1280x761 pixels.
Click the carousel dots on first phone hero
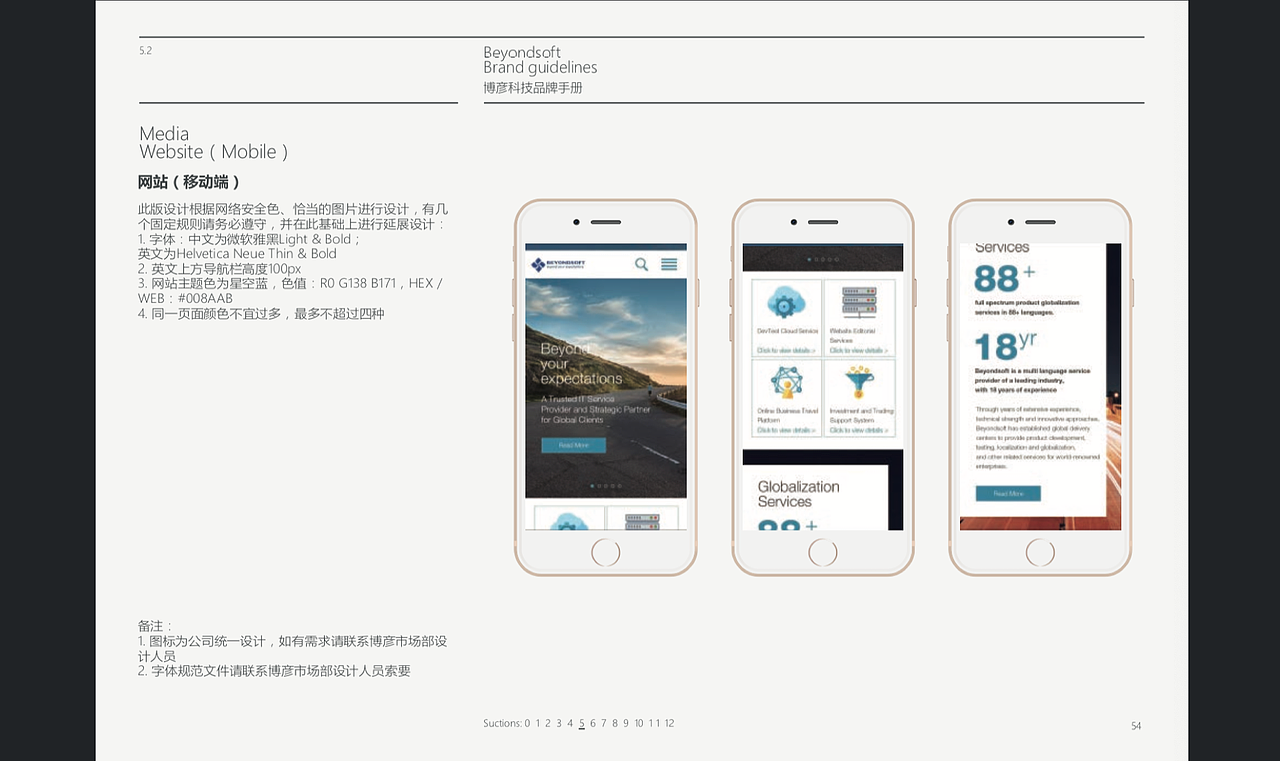tap(605, 486)
